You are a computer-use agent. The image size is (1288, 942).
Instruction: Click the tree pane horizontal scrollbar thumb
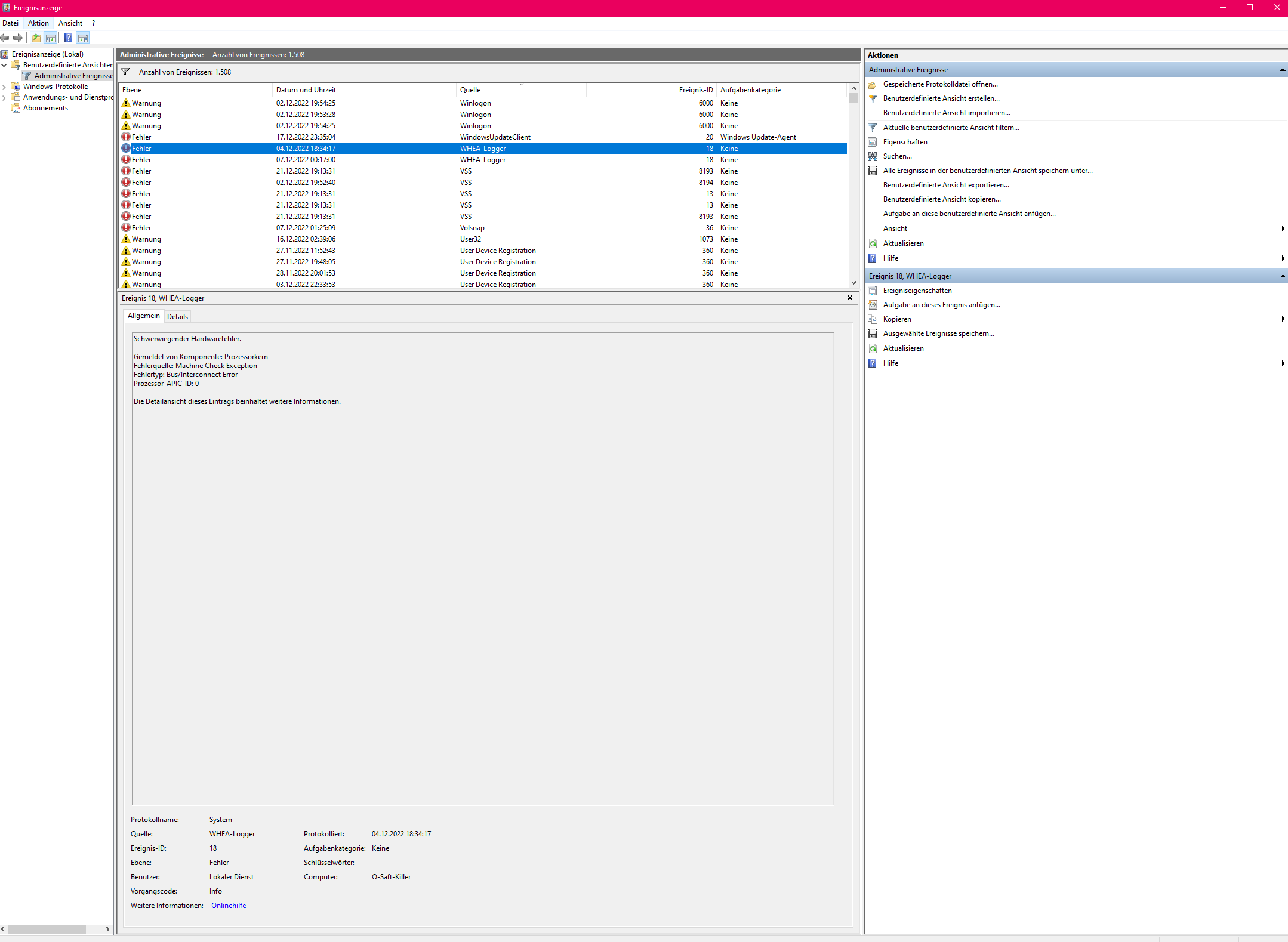click(x=47, y=929)
